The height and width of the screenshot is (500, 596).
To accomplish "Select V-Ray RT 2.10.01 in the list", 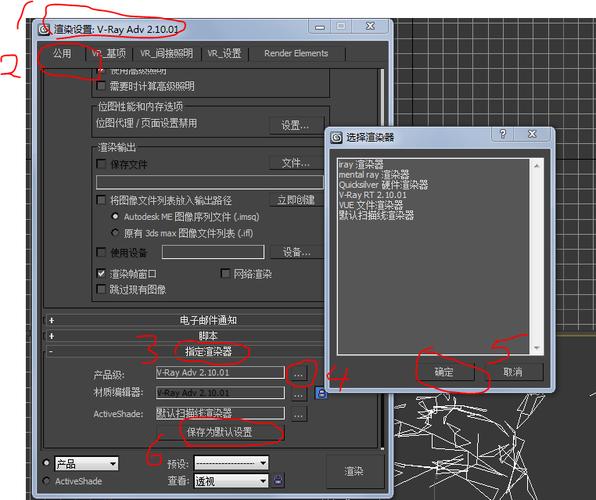I will pos(372,195).
